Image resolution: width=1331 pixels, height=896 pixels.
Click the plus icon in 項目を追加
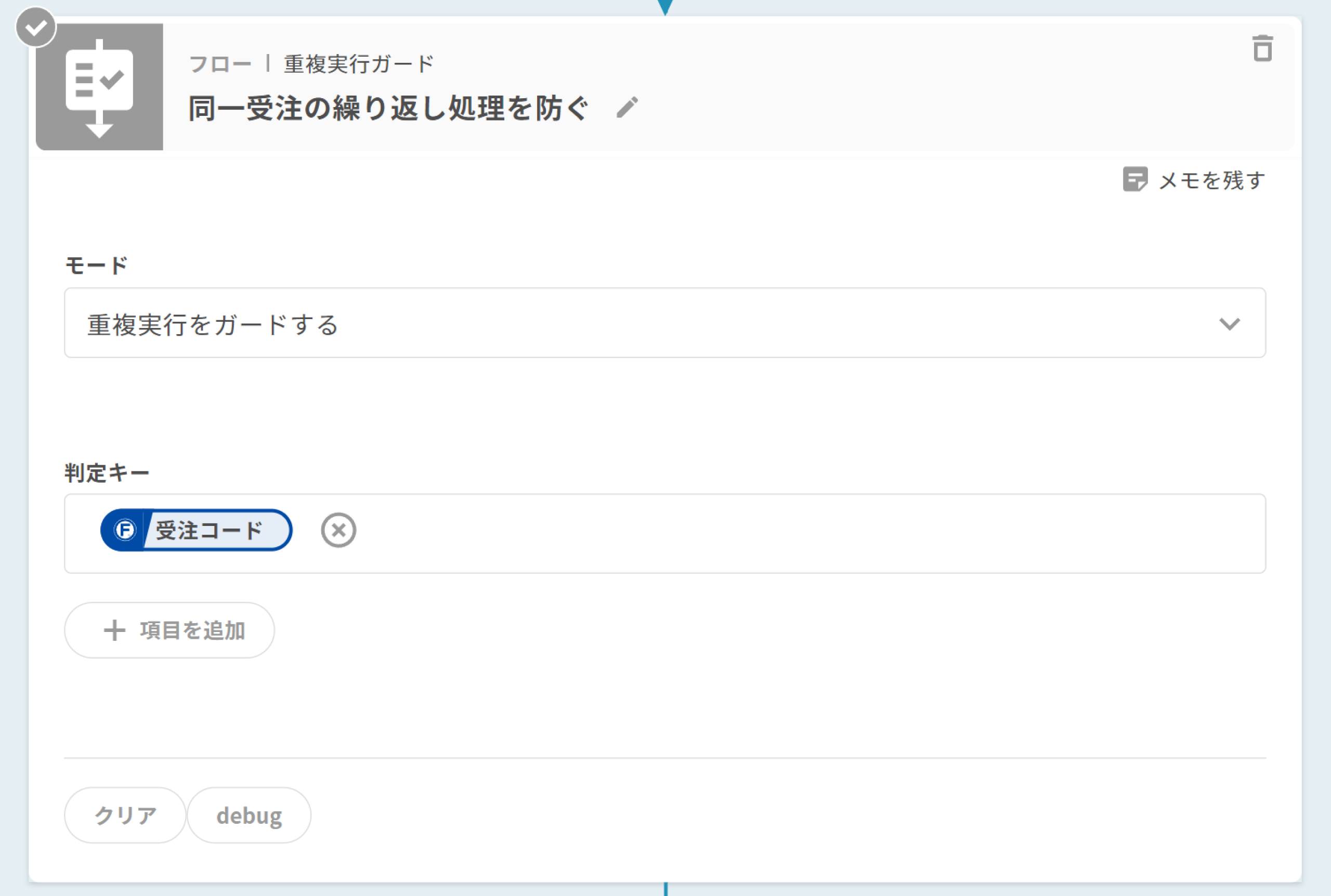point(114,630)
